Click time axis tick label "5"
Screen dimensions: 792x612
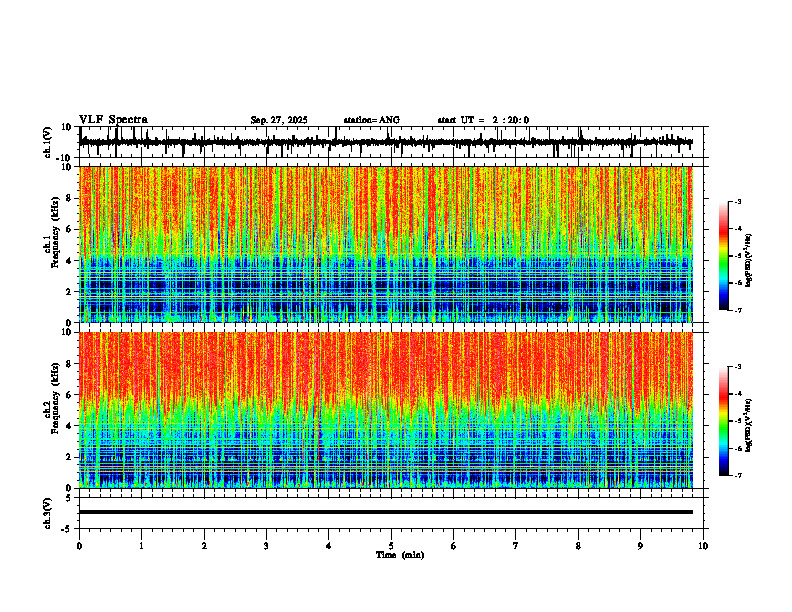click(391, 546)
